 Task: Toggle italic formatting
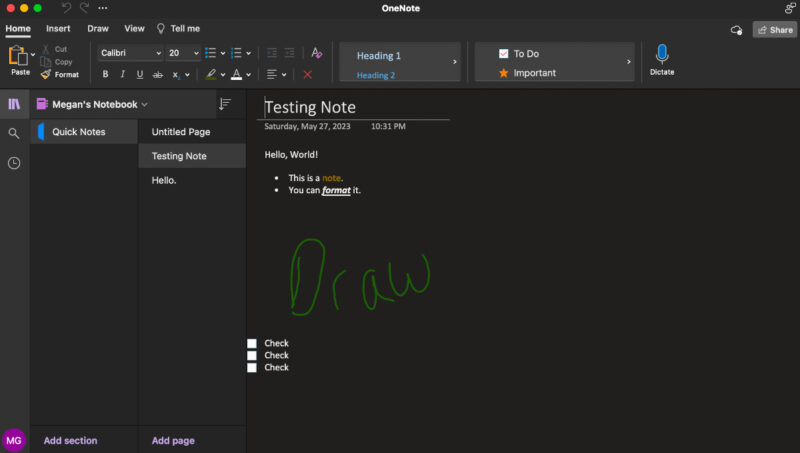tap(122, 74)
